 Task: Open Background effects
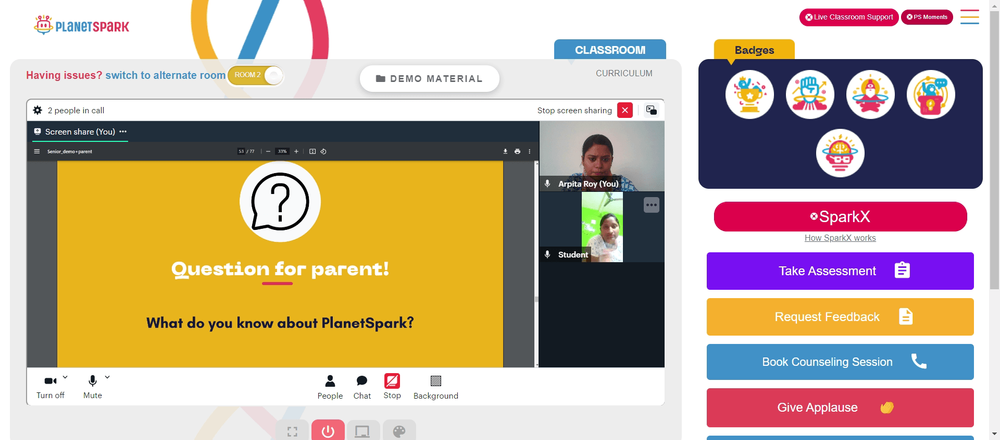(436, 387)
